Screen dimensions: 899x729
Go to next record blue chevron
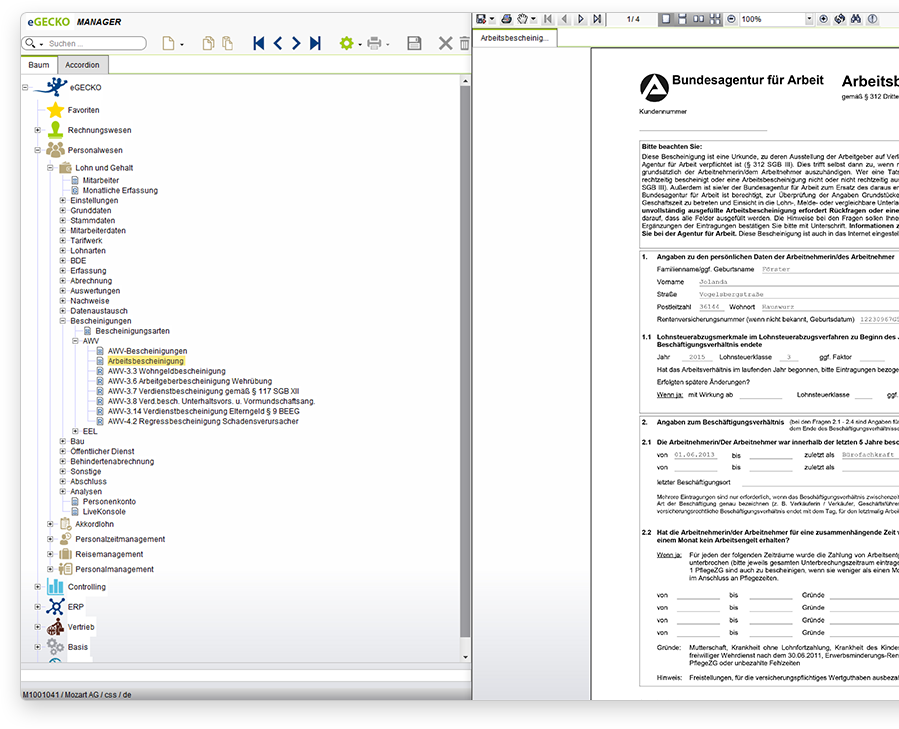[x=296, y=43]
